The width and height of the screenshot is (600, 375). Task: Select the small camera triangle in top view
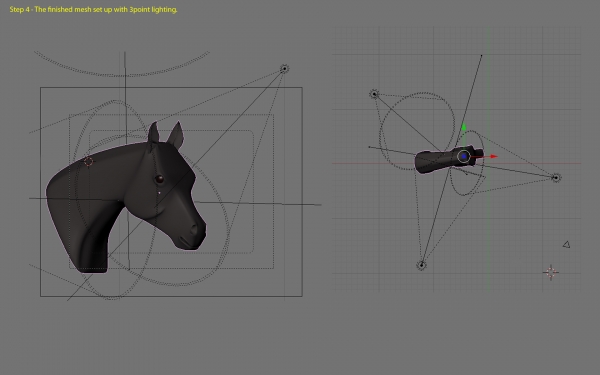567,245
